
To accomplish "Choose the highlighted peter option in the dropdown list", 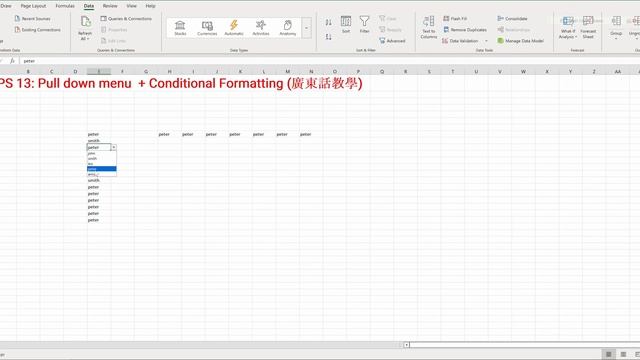I will point(102,169).
